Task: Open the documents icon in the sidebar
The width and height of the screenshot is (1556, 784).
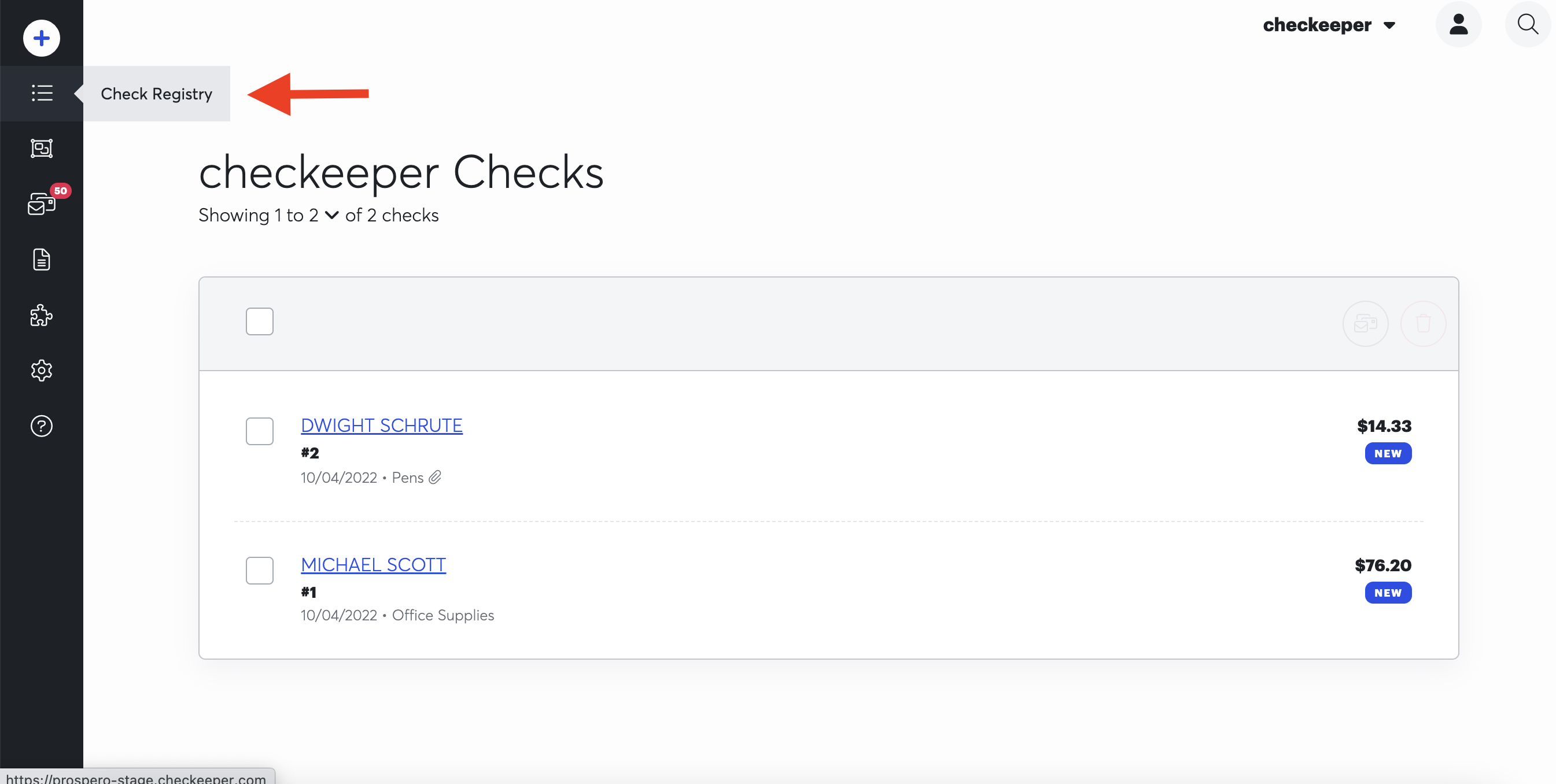Action: [41, 260]
